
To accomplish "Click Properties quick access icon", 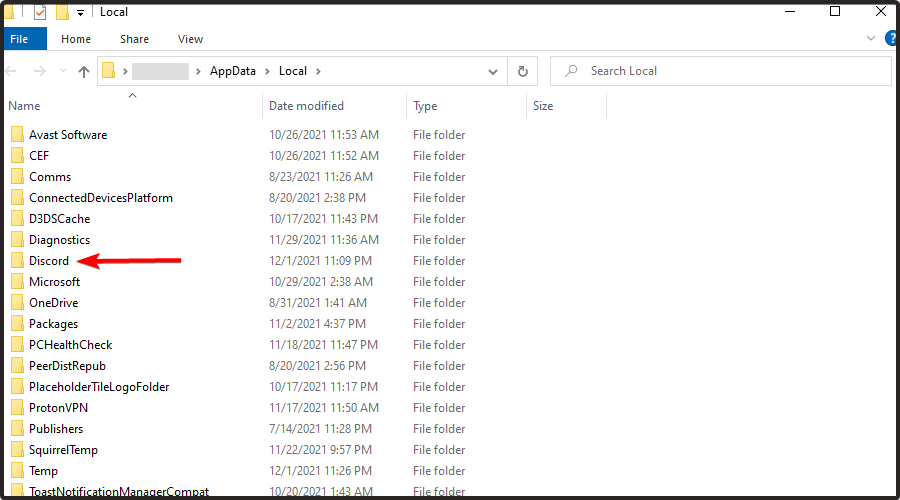I will pyautogui.click(x=40, y=12).
